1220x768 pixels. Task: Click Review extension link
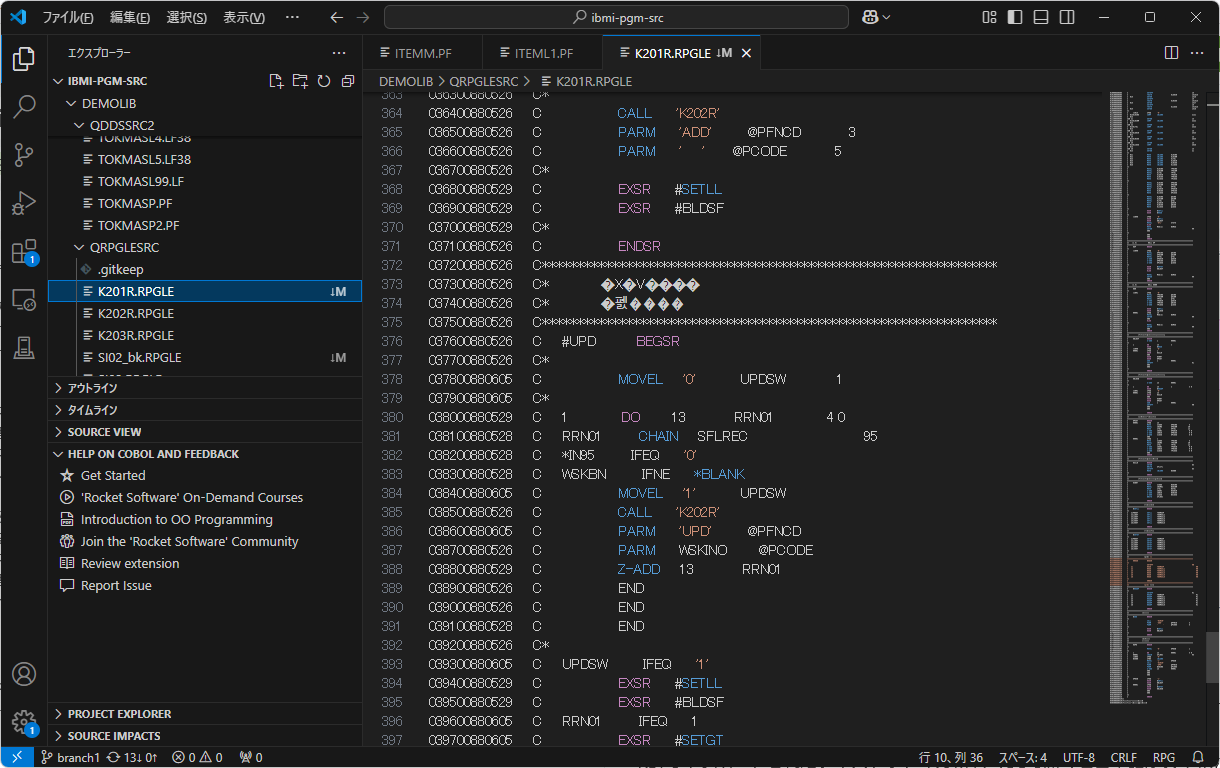(x=130, y=564)
